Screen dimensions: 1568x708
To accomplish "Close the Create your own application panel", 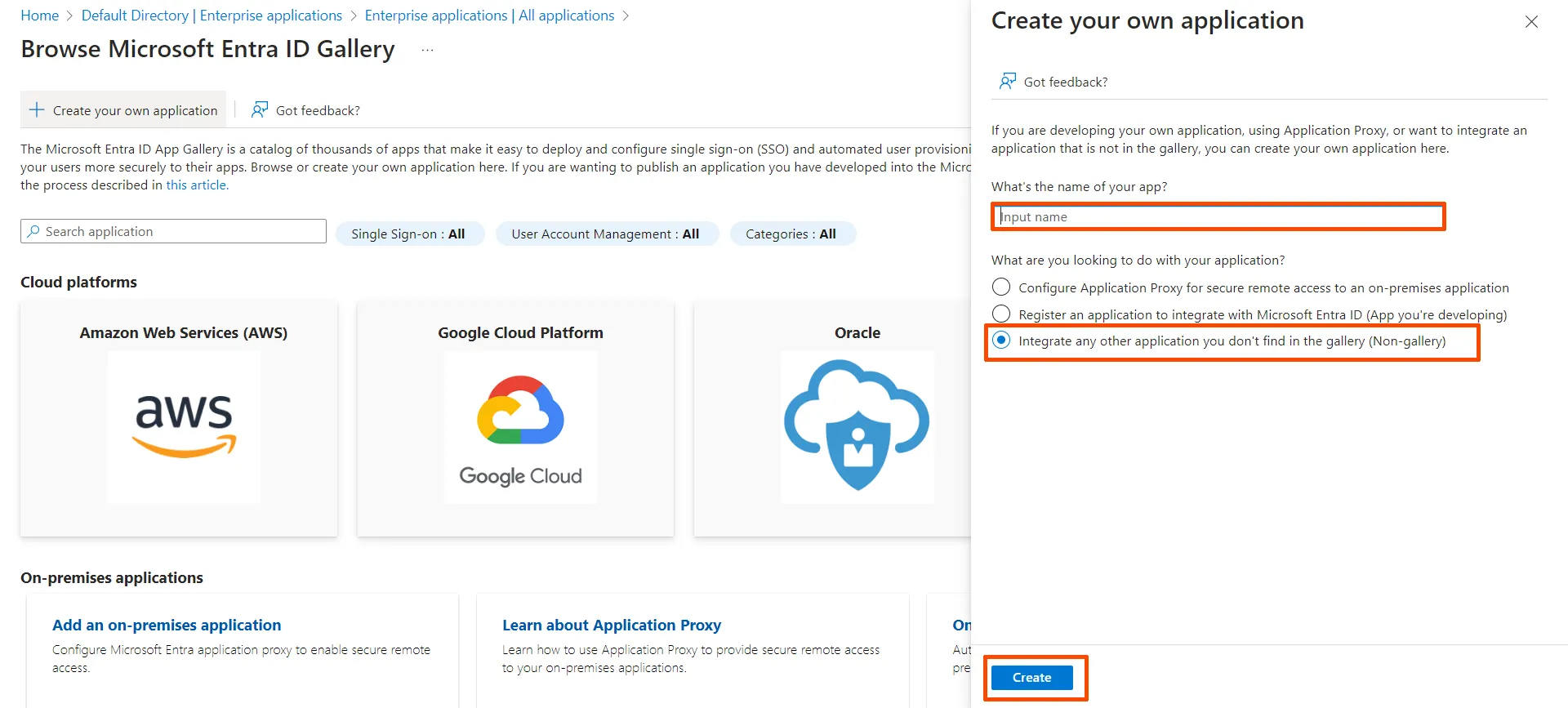I will (1531, 22).
